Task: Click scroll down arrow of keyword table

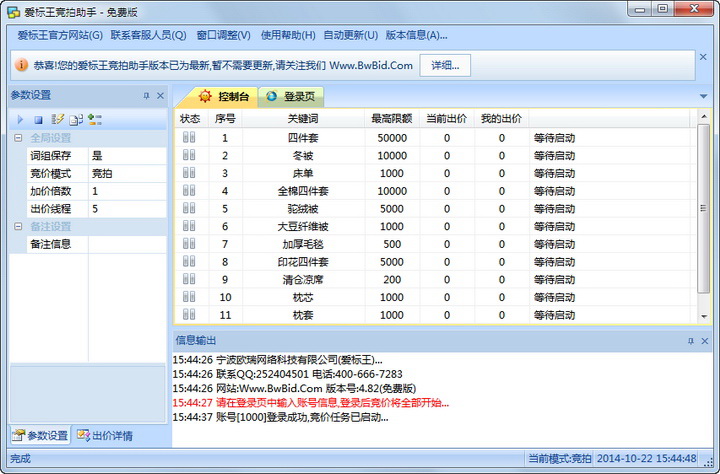Action: [704, 316]
